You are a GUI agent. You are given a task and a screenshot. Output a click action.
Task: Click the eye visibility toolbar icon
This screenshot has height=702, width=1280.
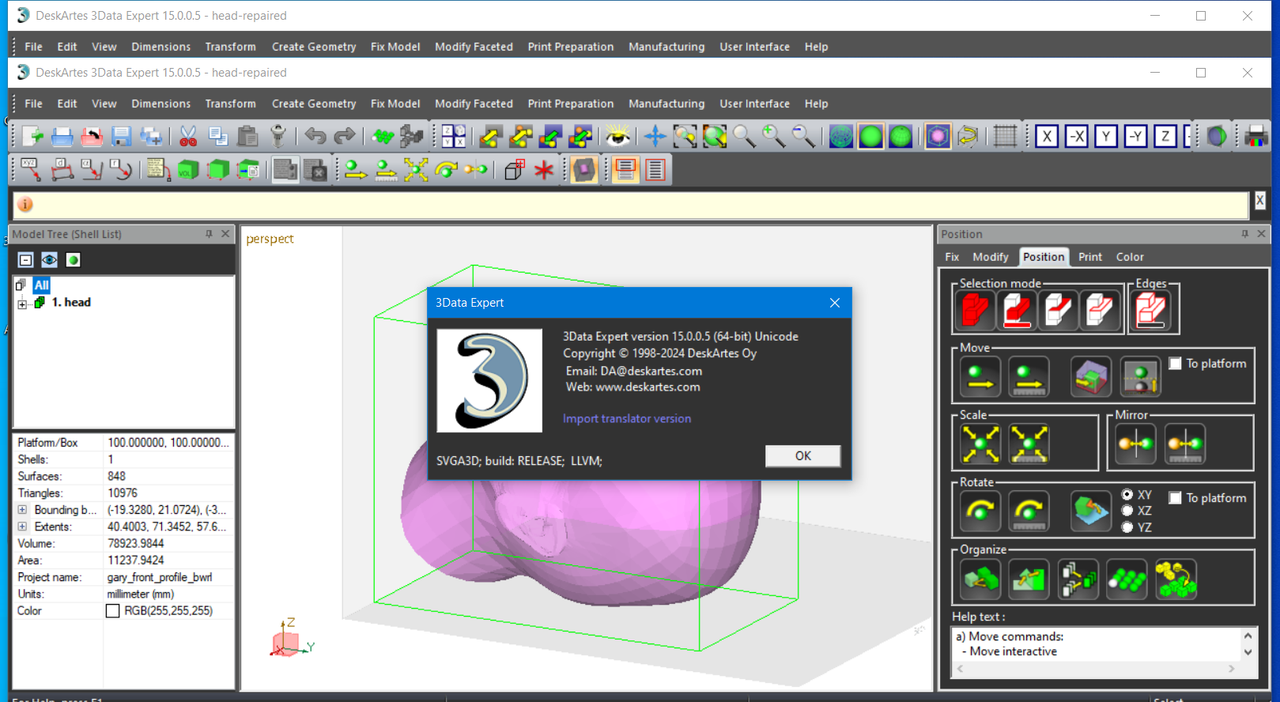(x=618, y=137)
